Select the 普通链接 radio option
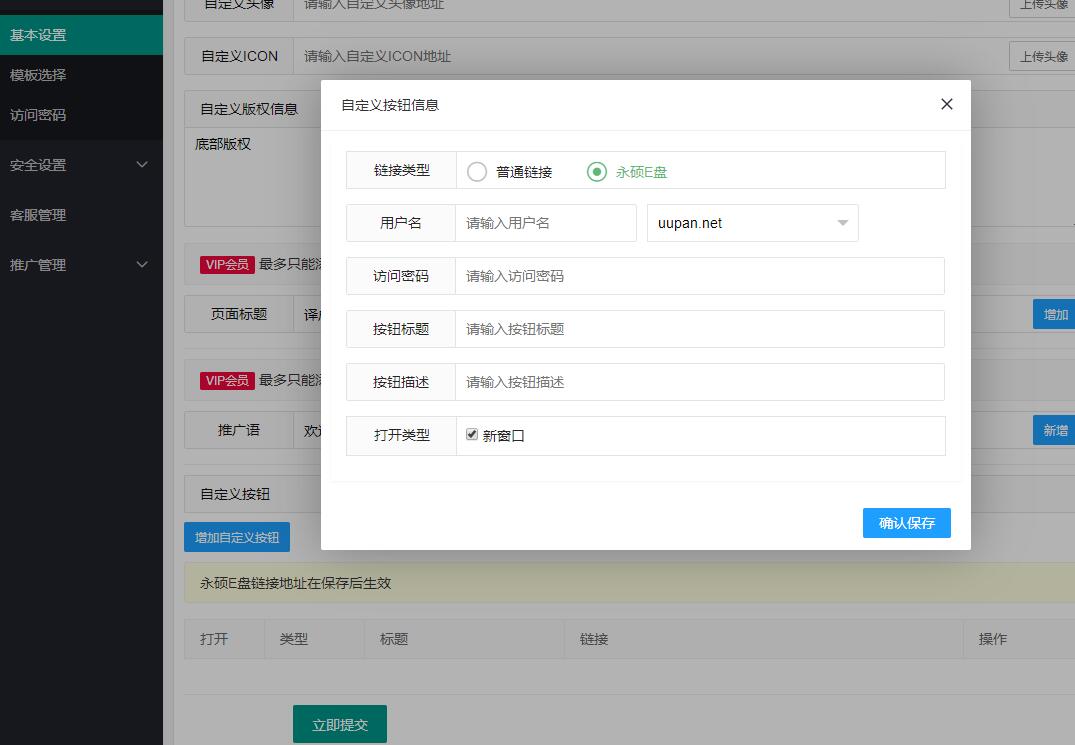Image resolution: width=1075 pixels, height=745 pixels. pos(478,172)
